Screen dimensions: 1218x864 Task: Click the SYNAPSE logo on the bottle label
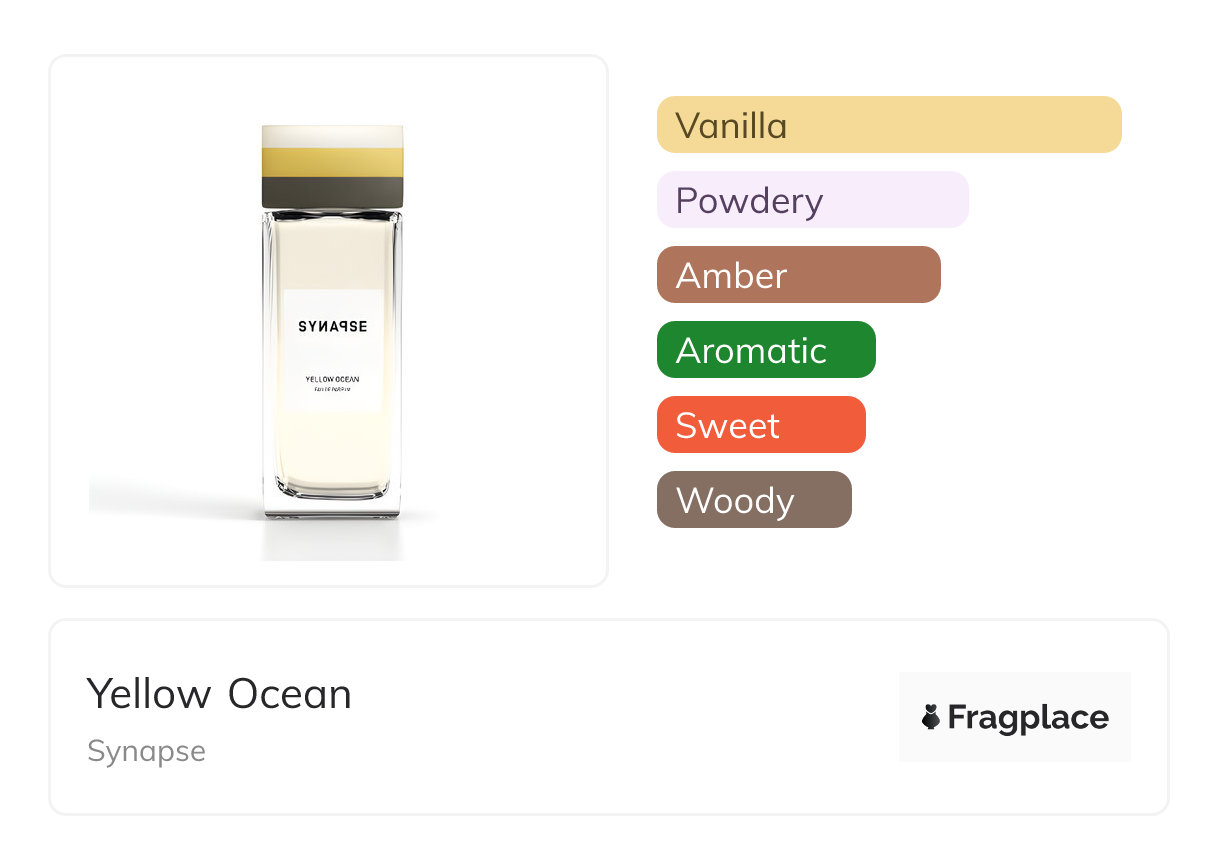coord(332,326)
